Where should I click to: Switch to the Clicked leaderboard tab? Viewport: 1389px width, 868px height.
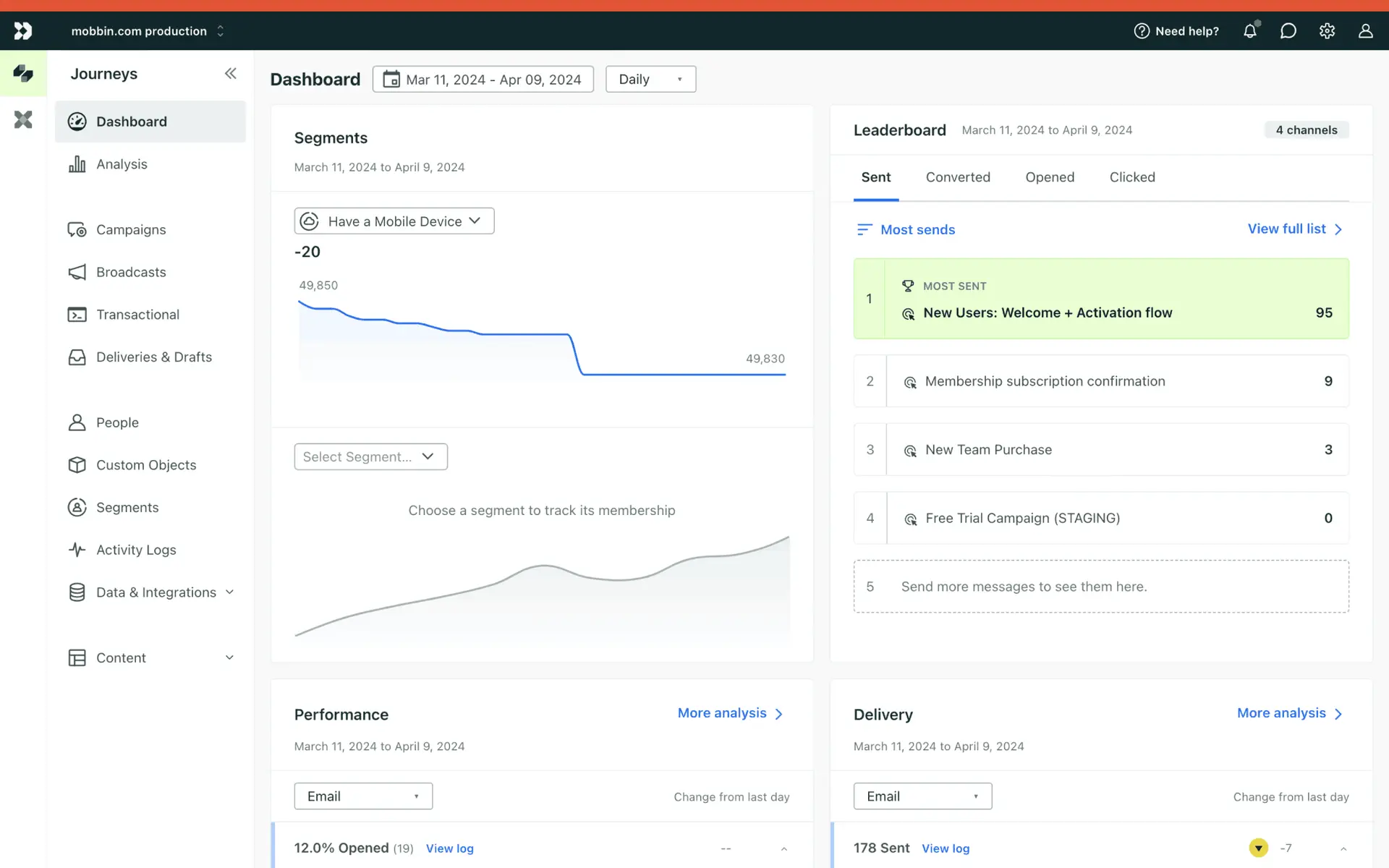tap(1132, 177)
